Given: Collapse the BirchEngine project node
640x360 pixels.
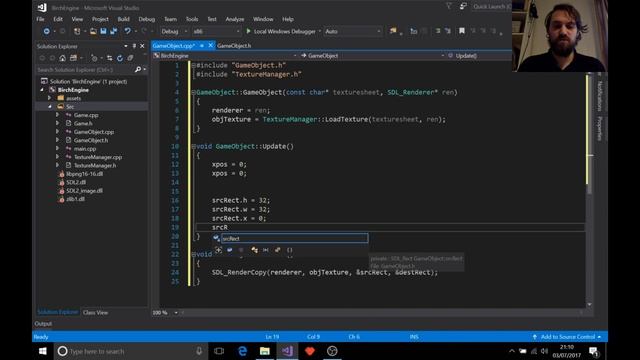Looking at the screenshot, I should pyautogui.click(x=42, y=90).
